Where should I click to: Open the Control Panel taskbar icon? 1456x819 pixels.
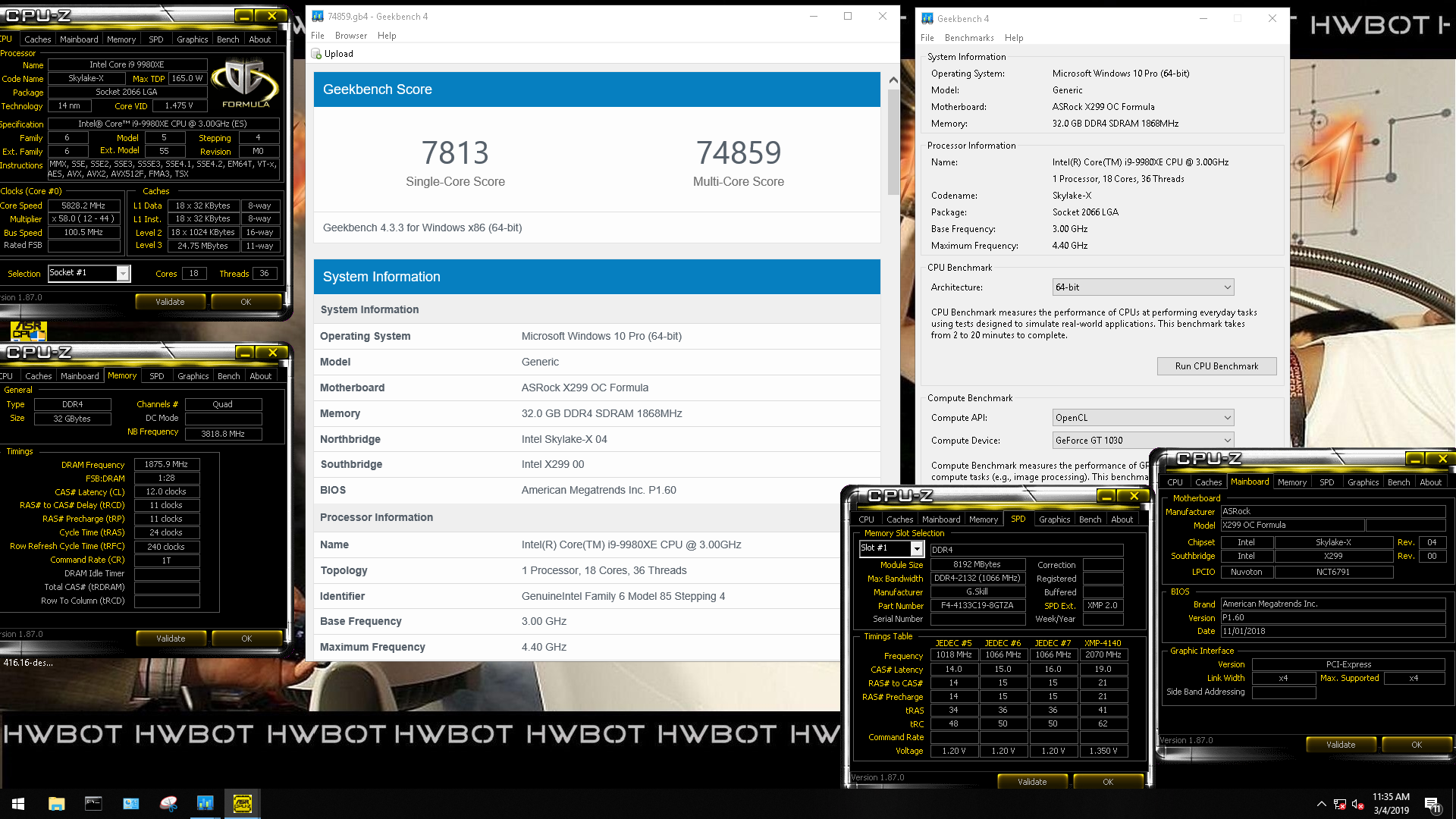click(130, 804)
